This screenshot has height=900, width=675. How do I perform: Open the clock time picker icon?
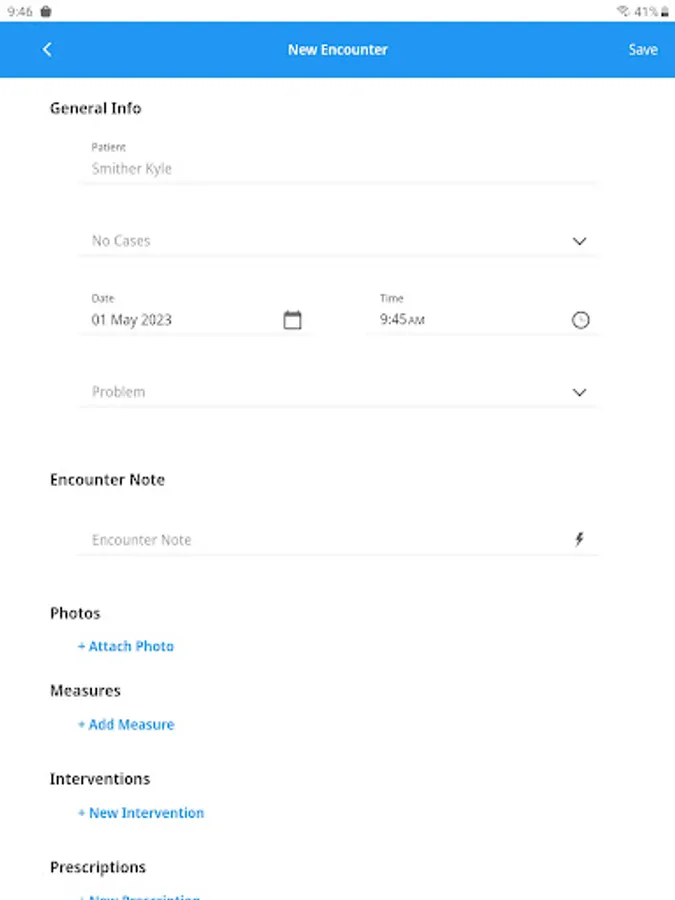[581, 320]
